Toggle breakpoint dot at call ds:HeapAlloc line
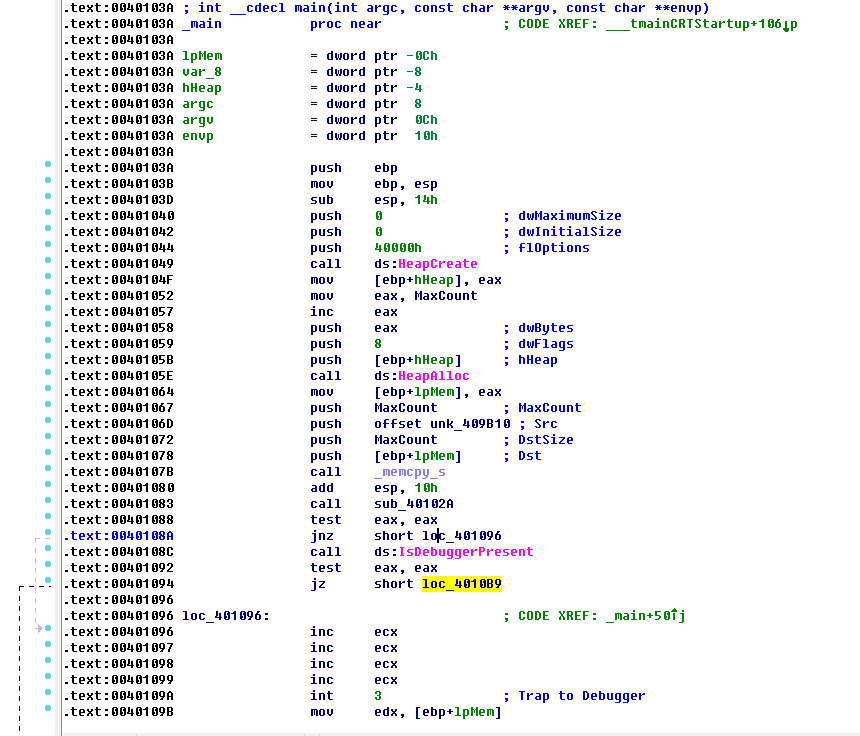Screen dimensions: 860x736 48,372
